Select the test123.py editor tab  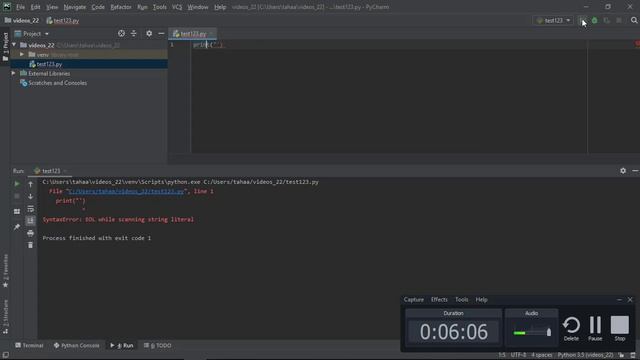(x=193, y=34)
